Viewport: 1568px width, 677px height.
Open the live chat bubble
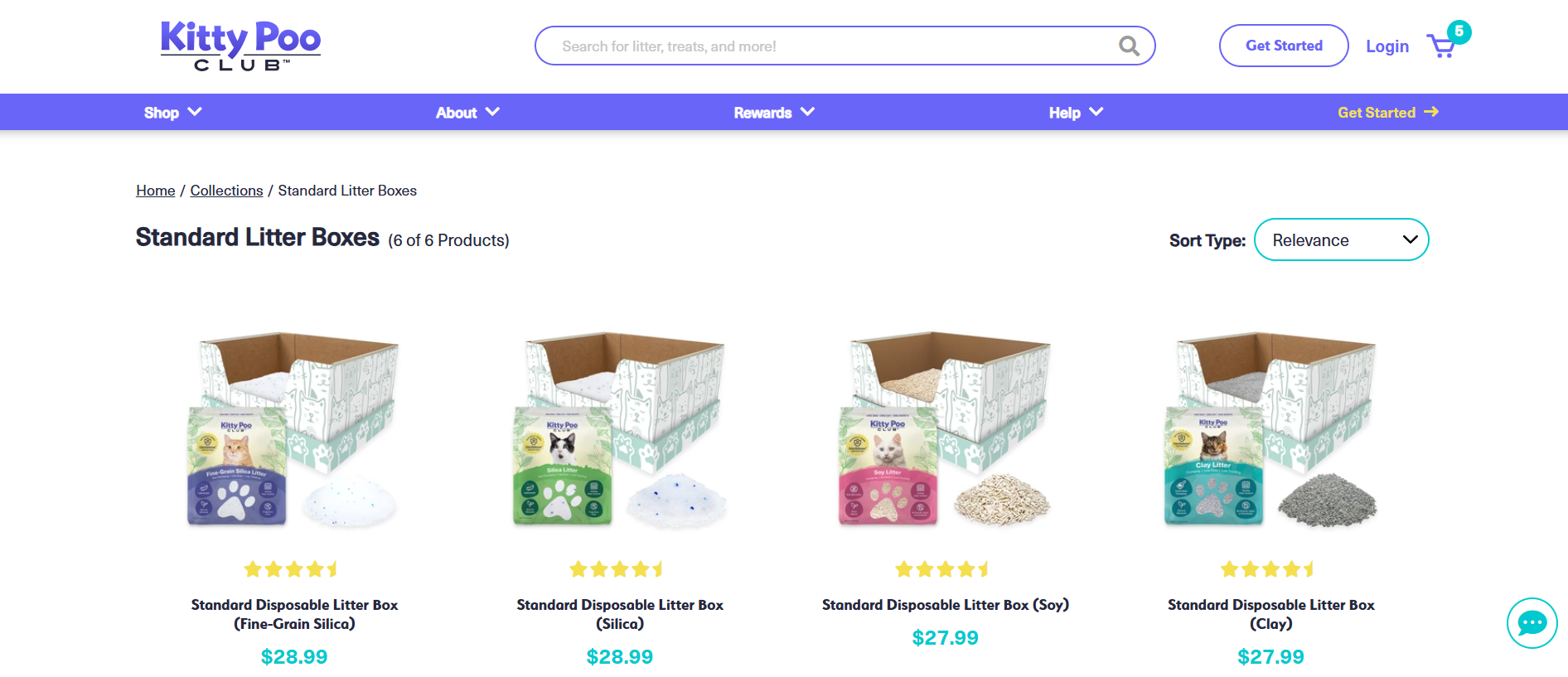pyautogui.click(x=1532, y=623)
